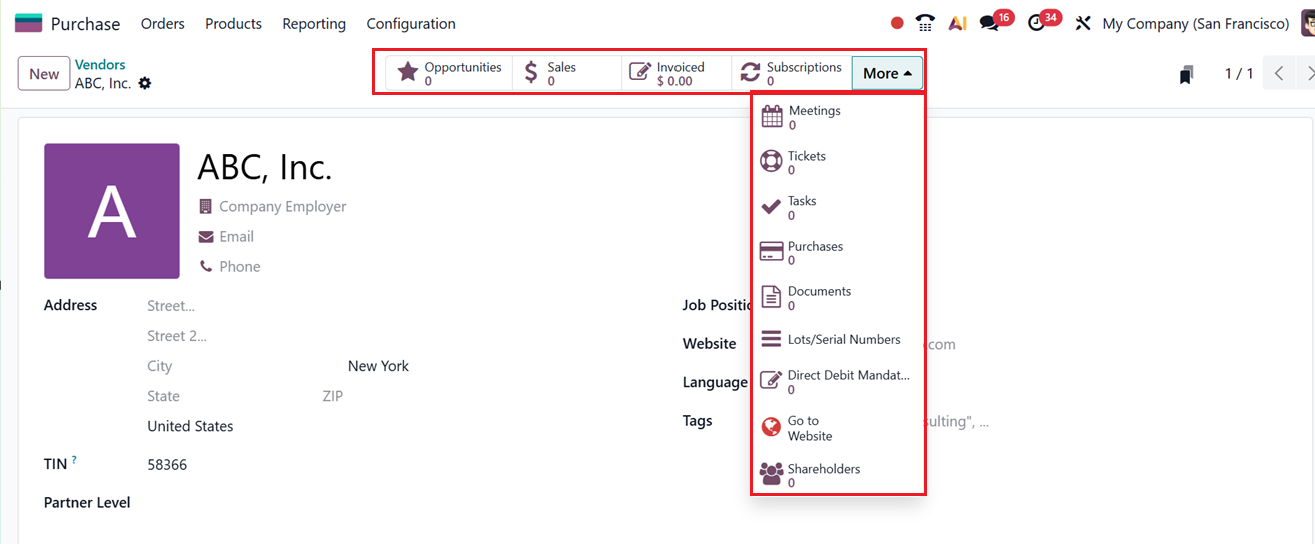The height and width of the screenshot is (544, 1315).
Task: Open the debug tools wrench icon
Action: click(x=1083, y=23)
